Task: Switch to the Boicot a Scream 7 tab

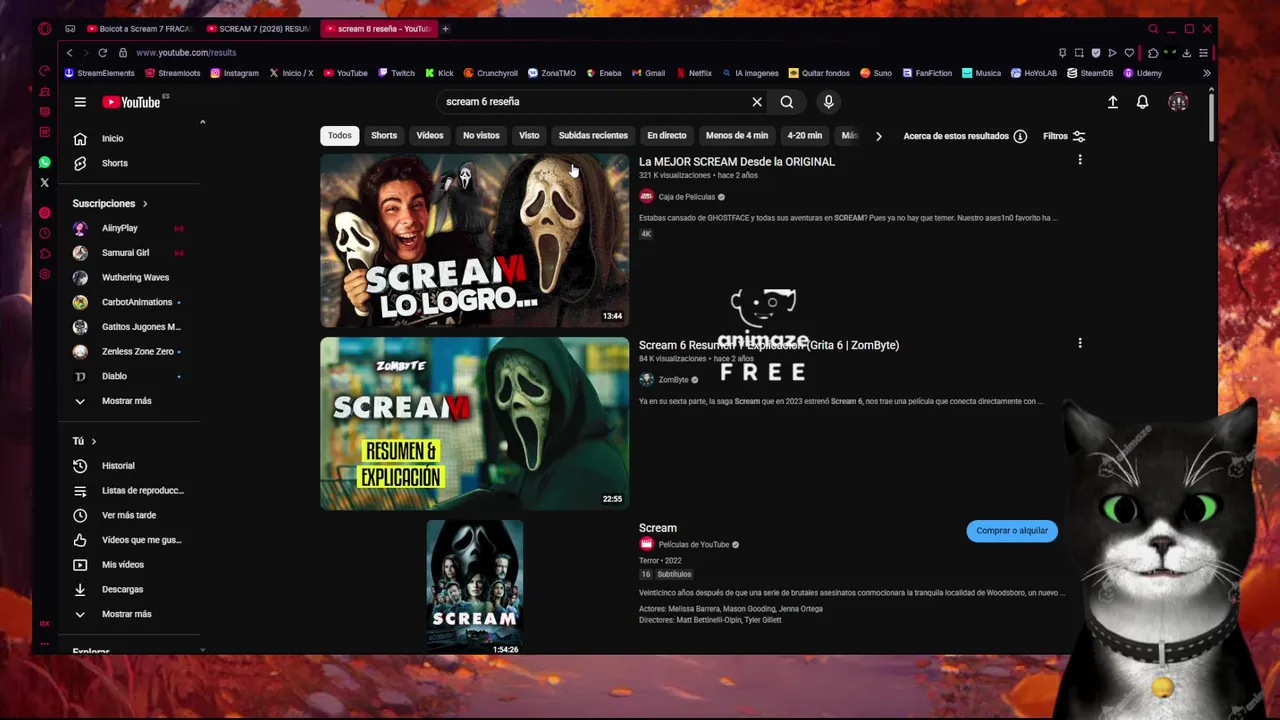Action: [139, 28]
